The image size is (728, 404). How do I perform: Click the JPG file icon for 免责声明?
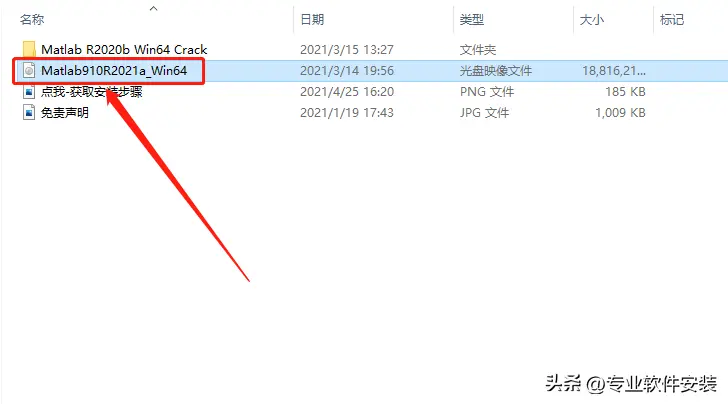pos(29,112)
